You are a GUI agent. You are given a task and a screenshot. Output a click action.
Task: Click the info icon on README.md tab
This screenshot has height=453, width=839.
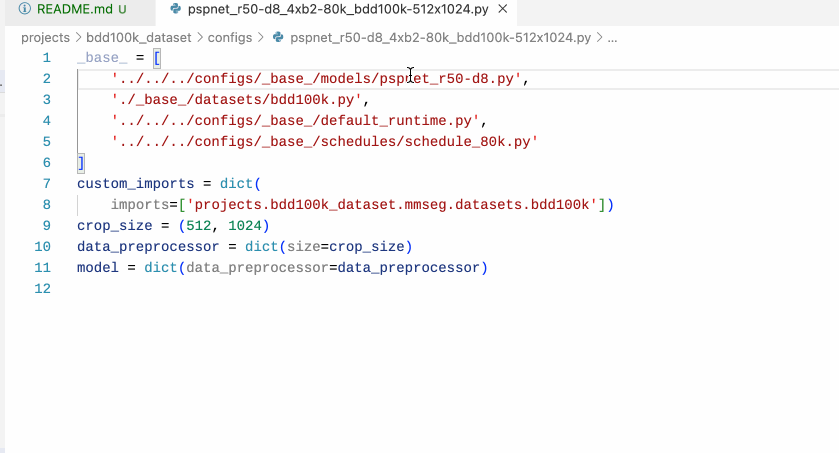pos(25,9)
